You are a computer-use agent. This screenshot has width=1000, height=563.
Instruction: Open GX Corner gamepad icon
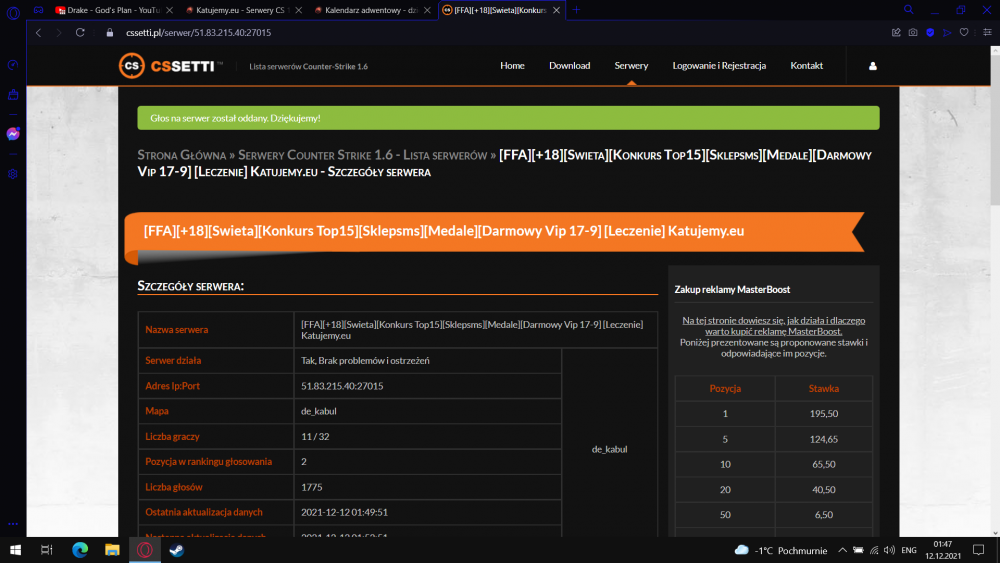(39, 10)
